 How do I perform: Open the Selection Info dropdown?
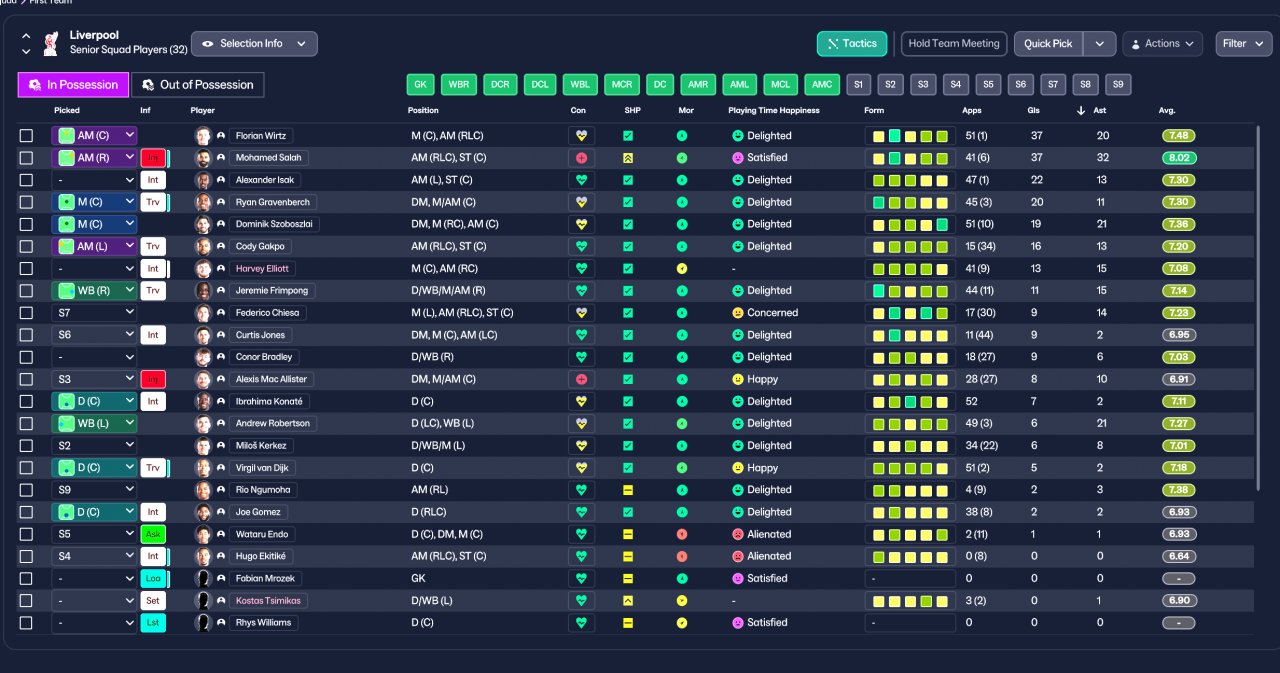point(254,44)
